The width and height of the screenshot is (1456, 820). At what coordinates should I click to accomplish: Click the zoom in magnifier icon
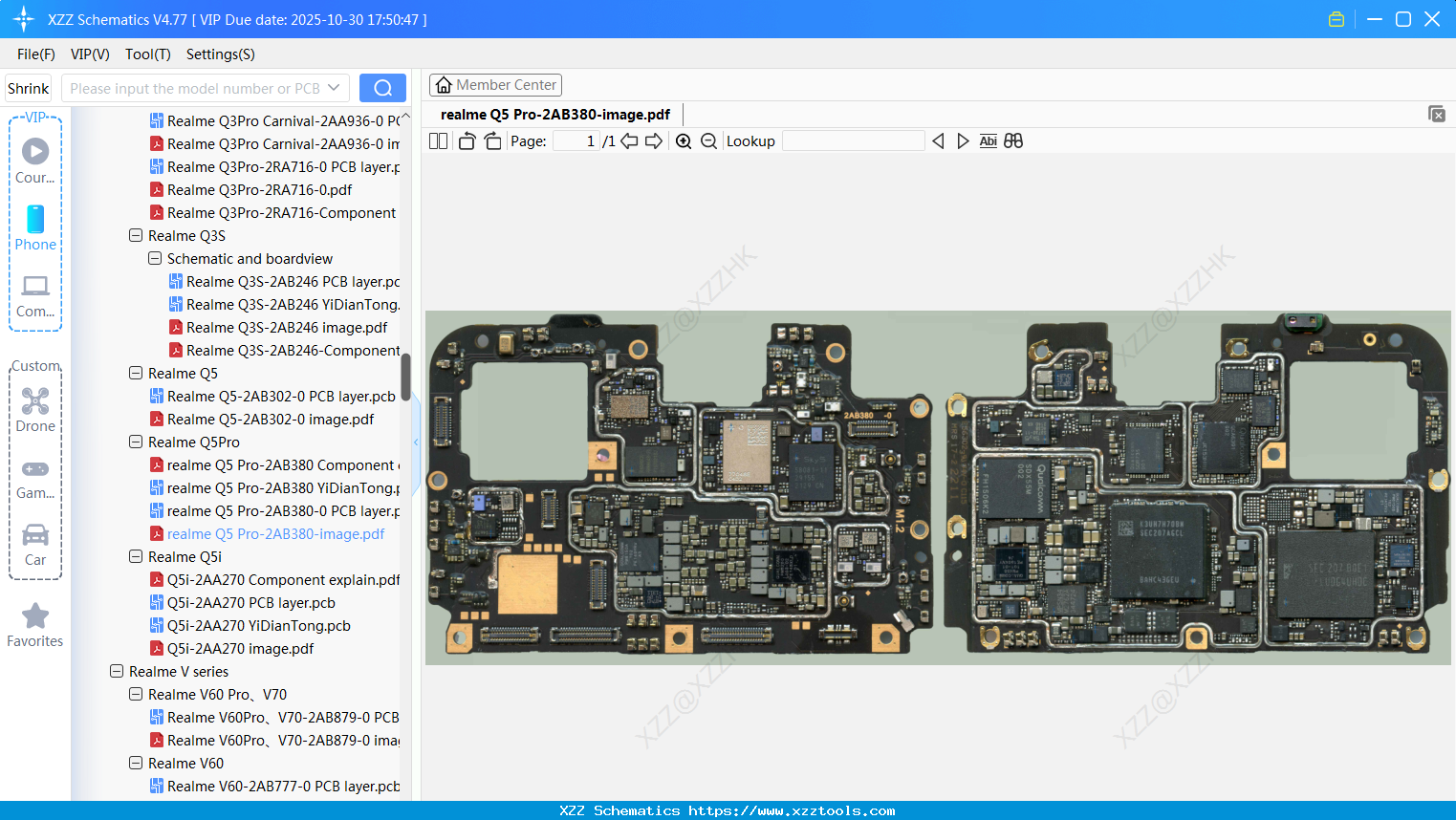coord(684,141)
